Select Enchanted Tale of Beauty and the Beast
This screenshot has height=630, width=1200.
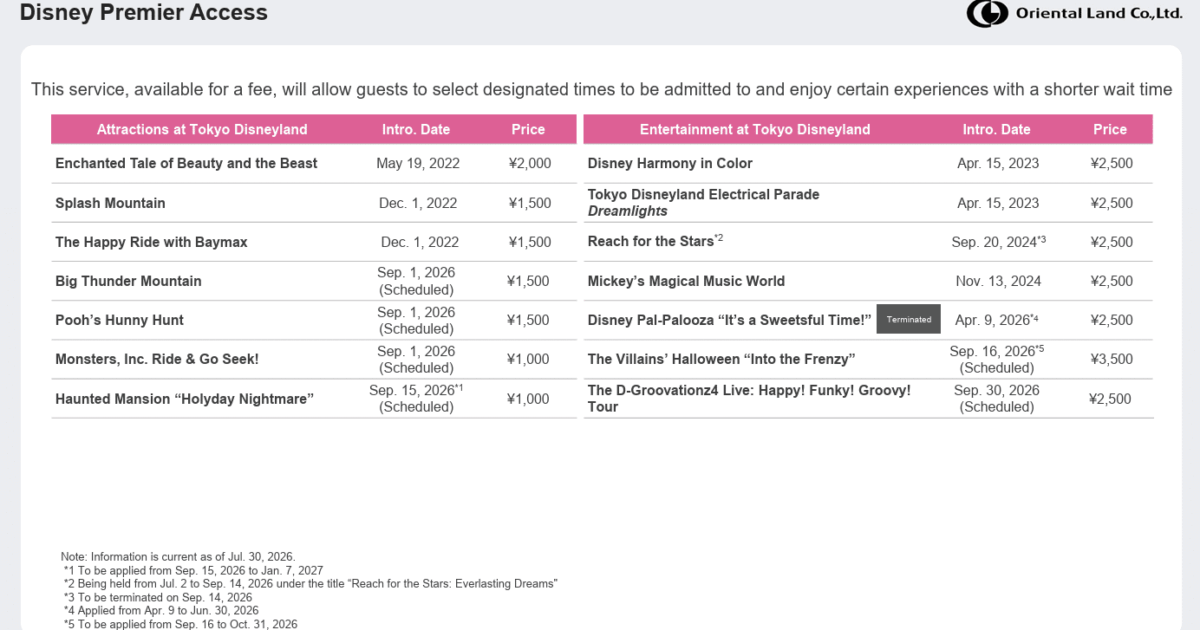[186, 163]
